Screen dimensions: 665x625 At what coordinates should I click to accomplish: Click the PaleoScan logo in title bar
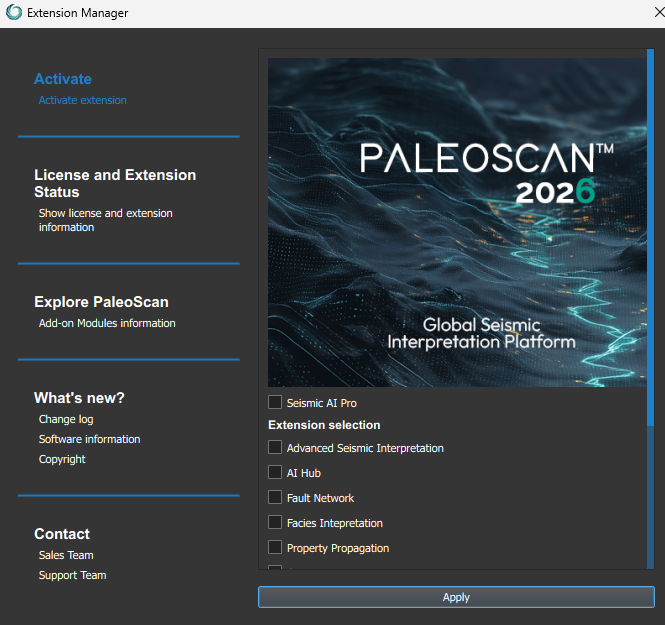coord(14,12)
